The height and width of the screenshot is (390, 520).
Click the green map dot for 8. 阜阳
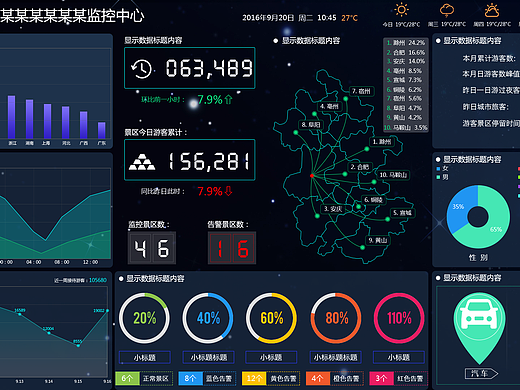tap(296, 132)
